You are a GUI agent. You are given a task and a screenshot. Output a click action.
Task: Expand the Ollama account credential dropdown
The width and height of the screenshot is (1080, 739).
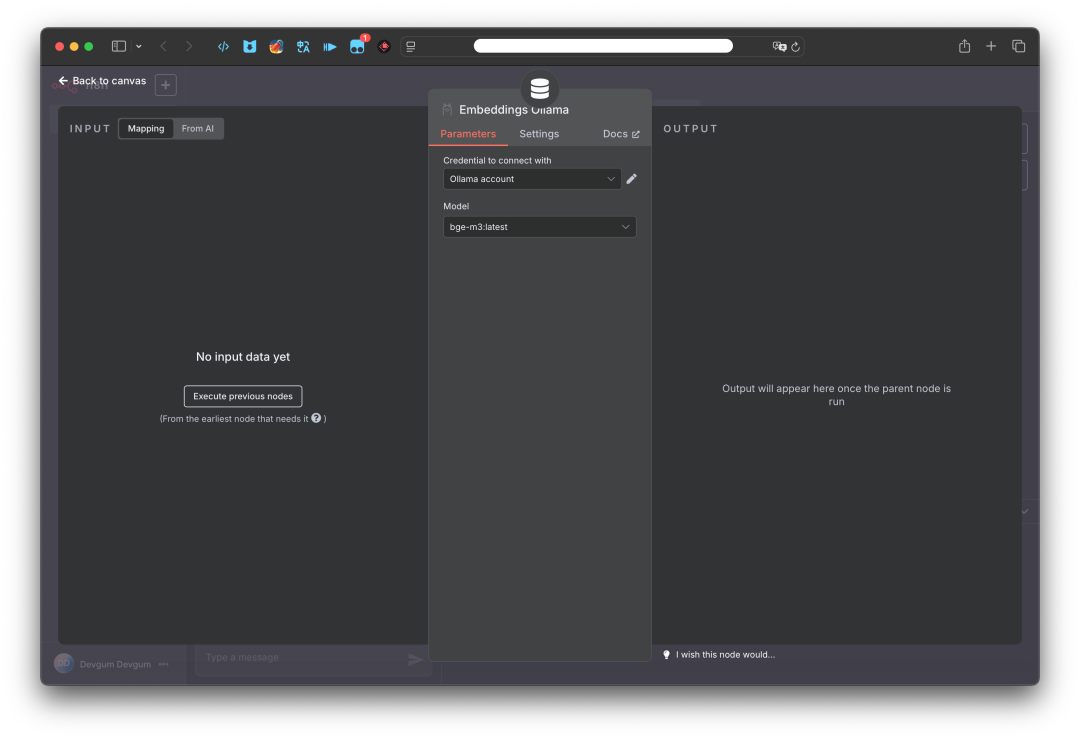click(x=532, y=179)
